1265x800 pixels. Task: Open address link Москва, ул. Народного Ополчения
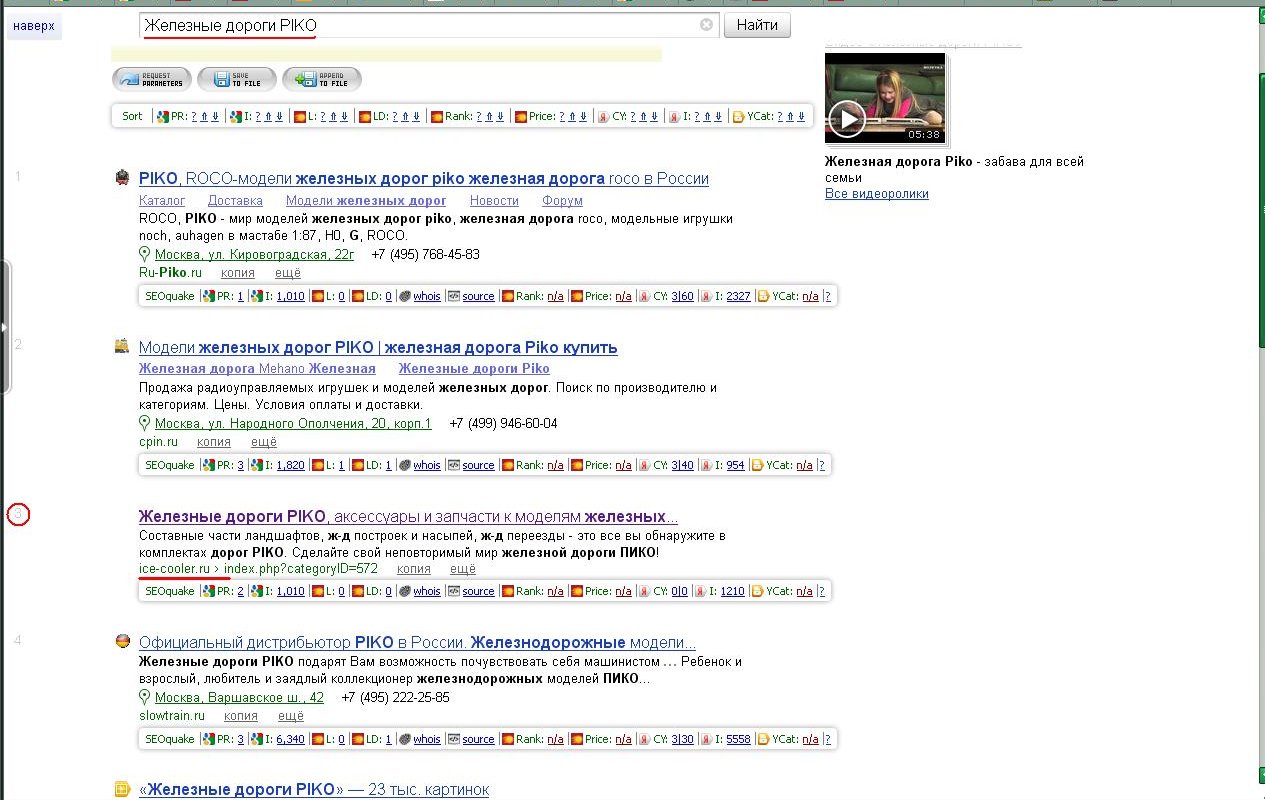coord(293,424)
